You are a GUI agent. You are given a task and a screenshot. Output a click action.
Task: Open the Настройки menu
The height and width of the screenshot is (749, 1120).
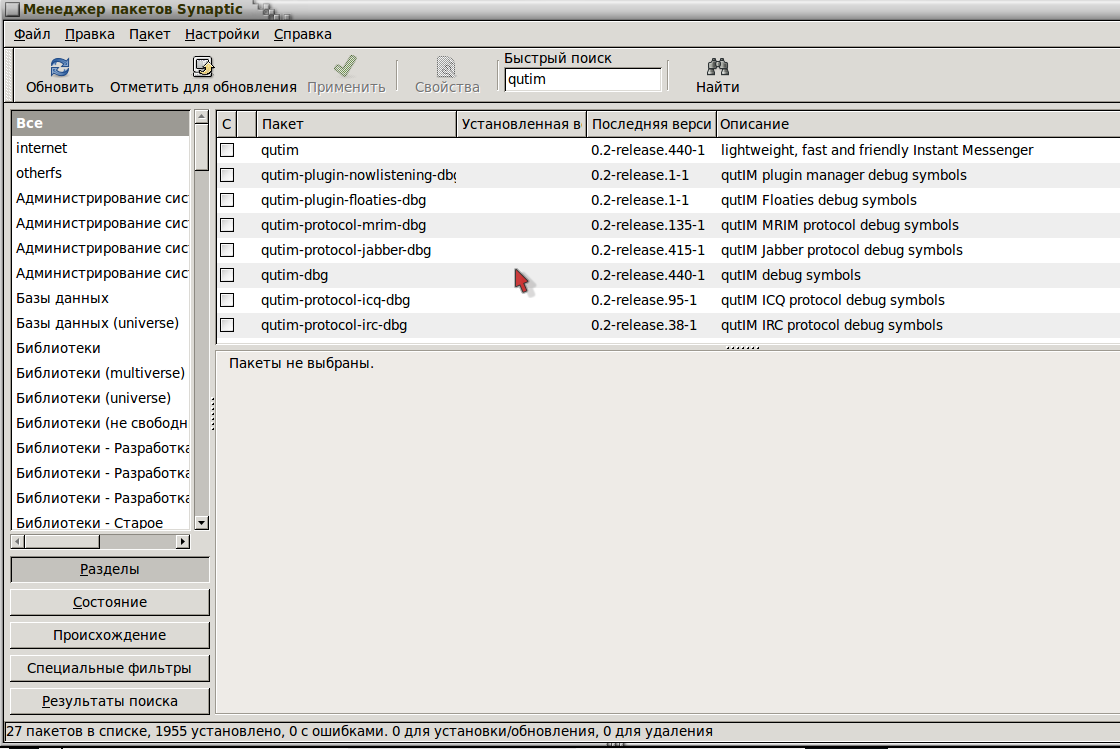[x=222, y=34]
